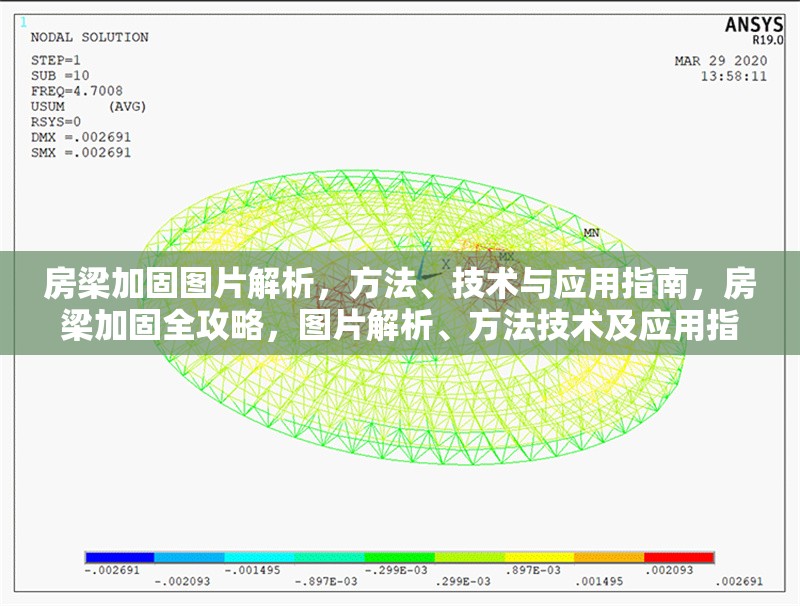Click the ANSYS logo
Image resolution: width=800 pixels, height=606 pixels.
[x=753, y=22]
